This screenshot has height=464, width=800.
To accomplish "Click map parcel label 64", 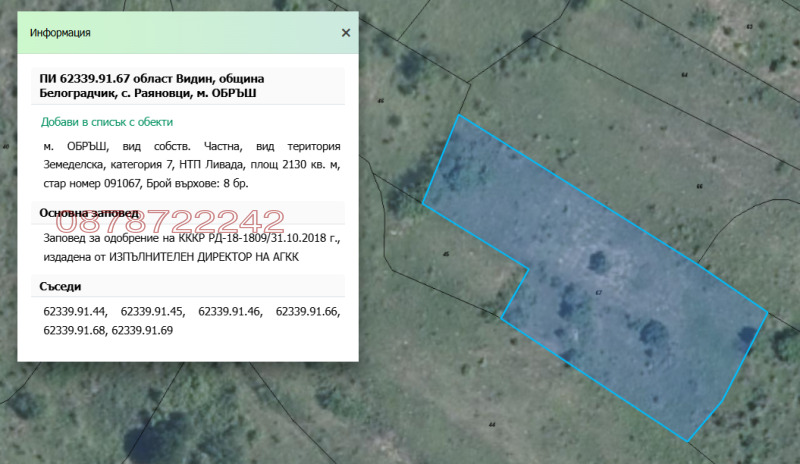I will 684,75.
